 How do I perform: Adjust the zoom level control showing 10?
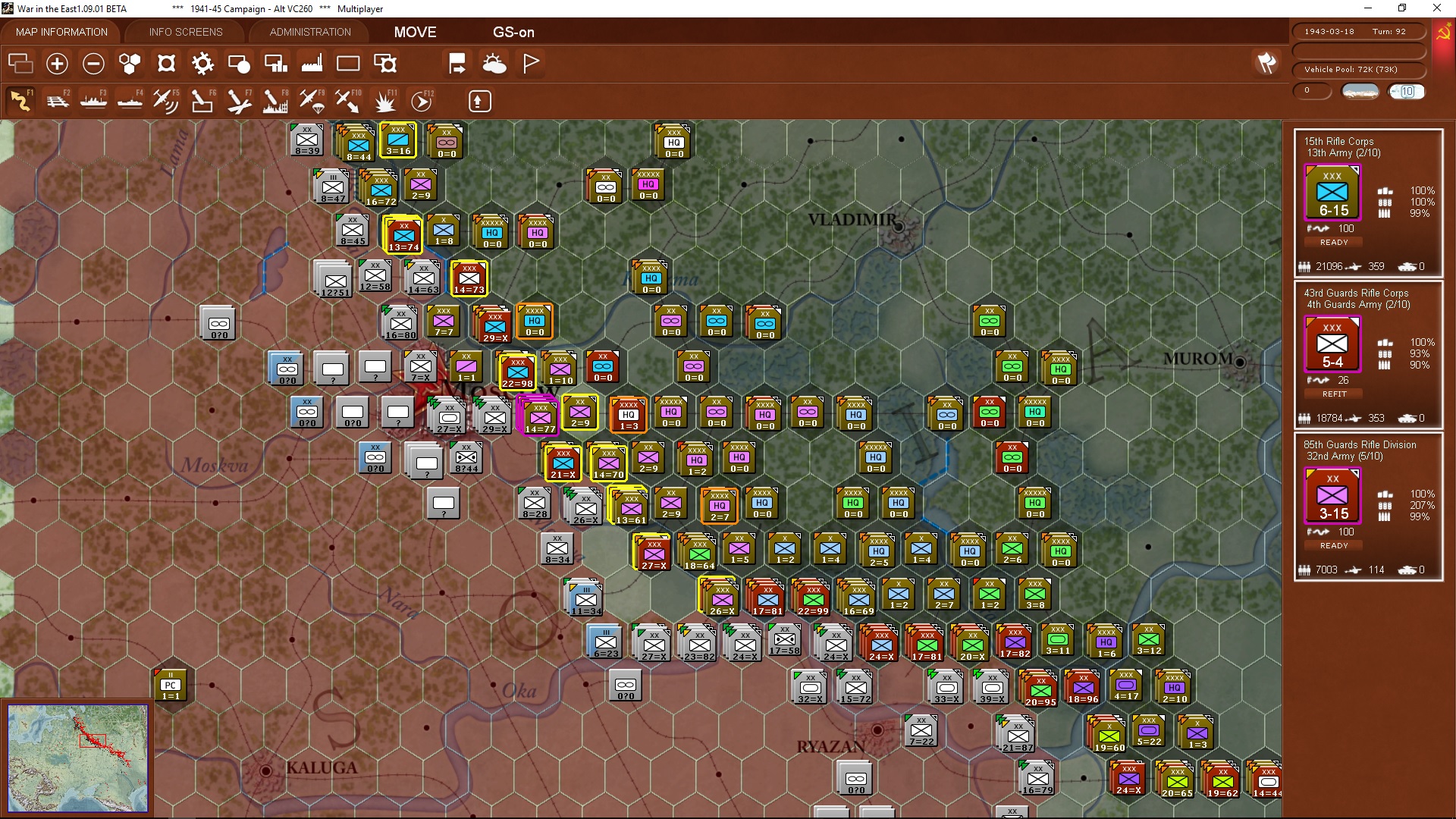click(x=1408, y=92)
